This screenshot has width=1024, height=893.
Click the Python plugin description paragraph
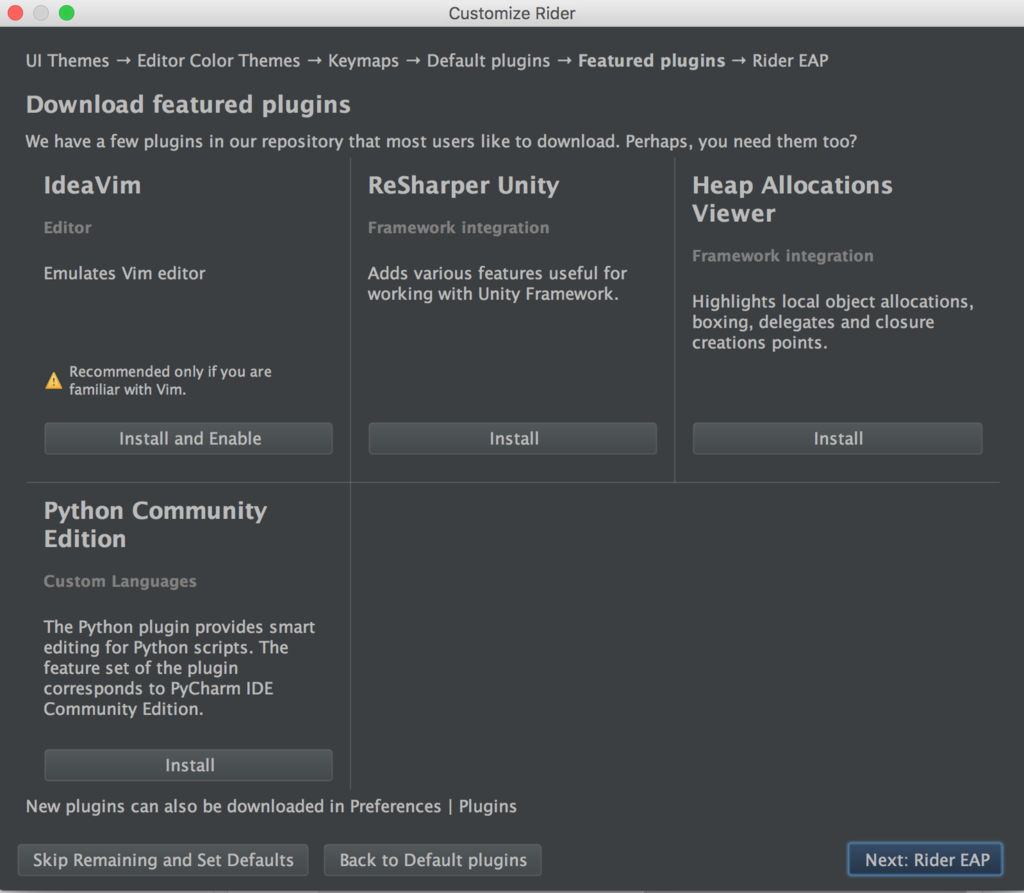[179, 668]
